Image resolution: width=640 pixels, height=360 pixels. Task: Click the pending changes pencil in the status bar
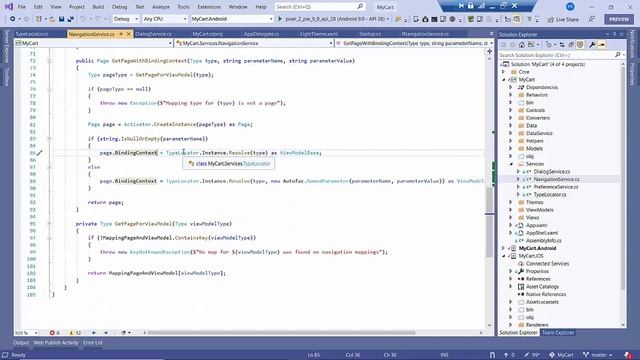(532, 355)
